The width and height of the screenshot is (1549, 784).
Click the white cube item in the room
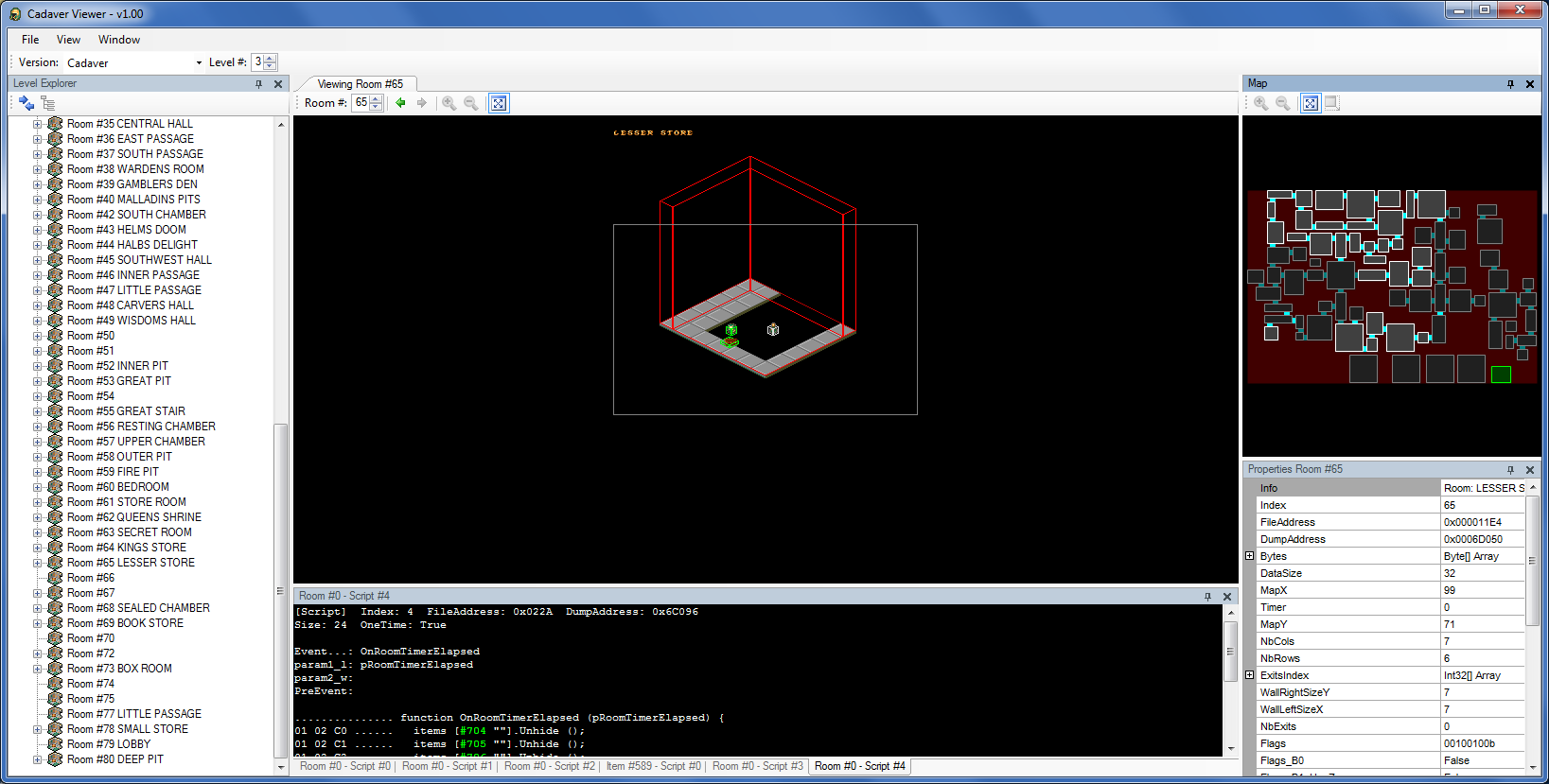(x=773, y=329)
